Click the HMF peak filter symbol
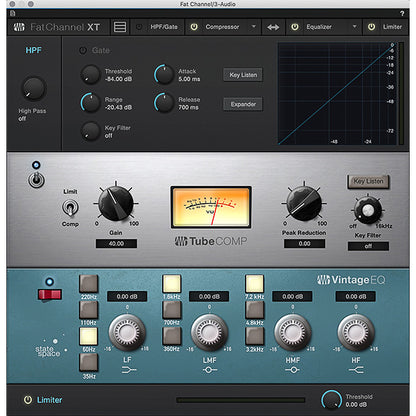The image size is (416, 416). click(293, 370)
